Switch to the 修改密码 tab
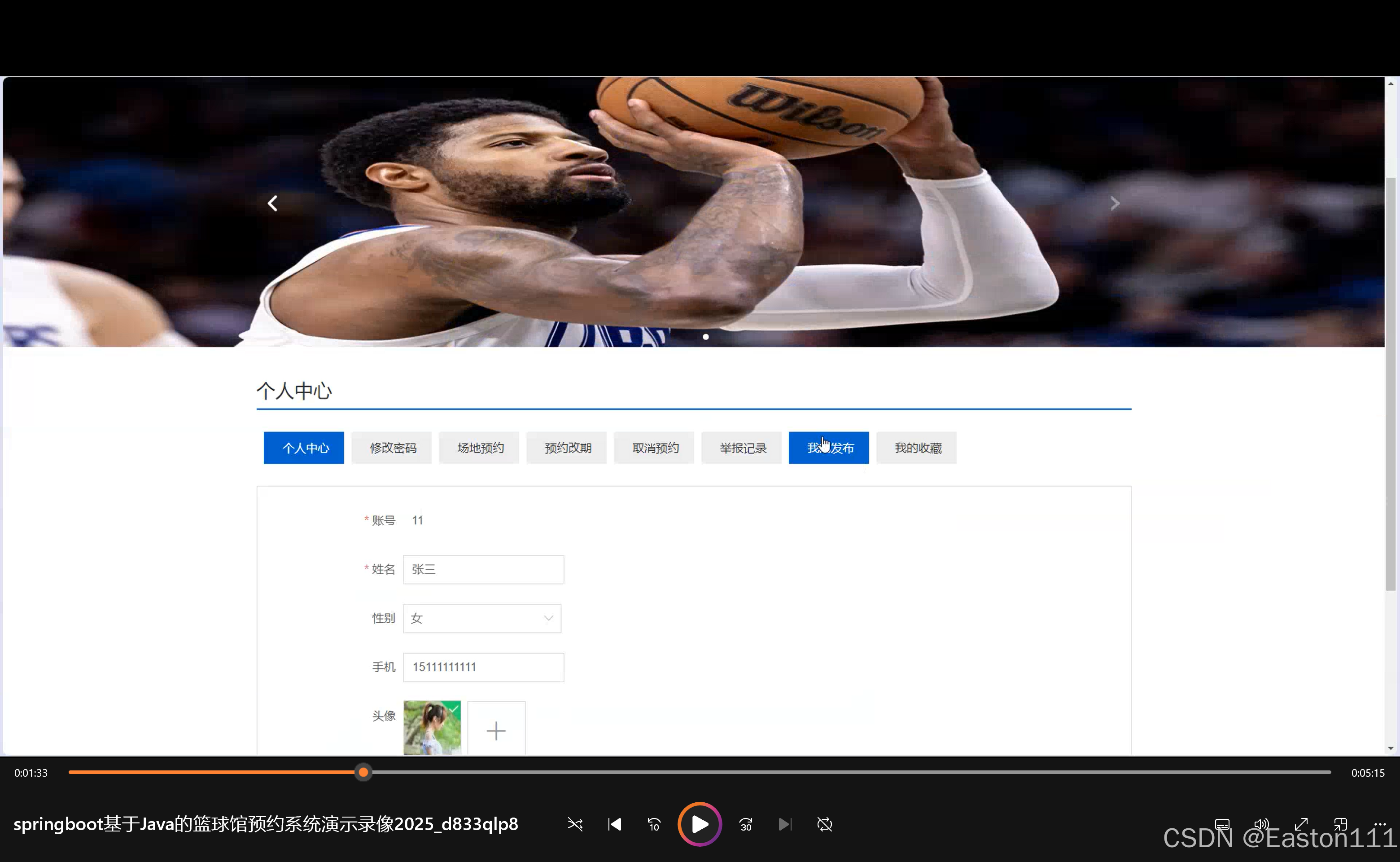Image resolution: width=1400 pixels, height=862 pixels. (x=391, y=448)
